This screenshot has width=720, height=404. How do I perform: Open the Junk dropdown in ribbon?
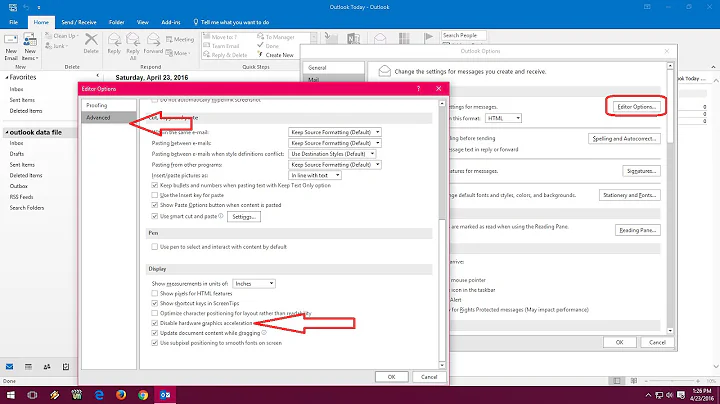click(57, 46)
